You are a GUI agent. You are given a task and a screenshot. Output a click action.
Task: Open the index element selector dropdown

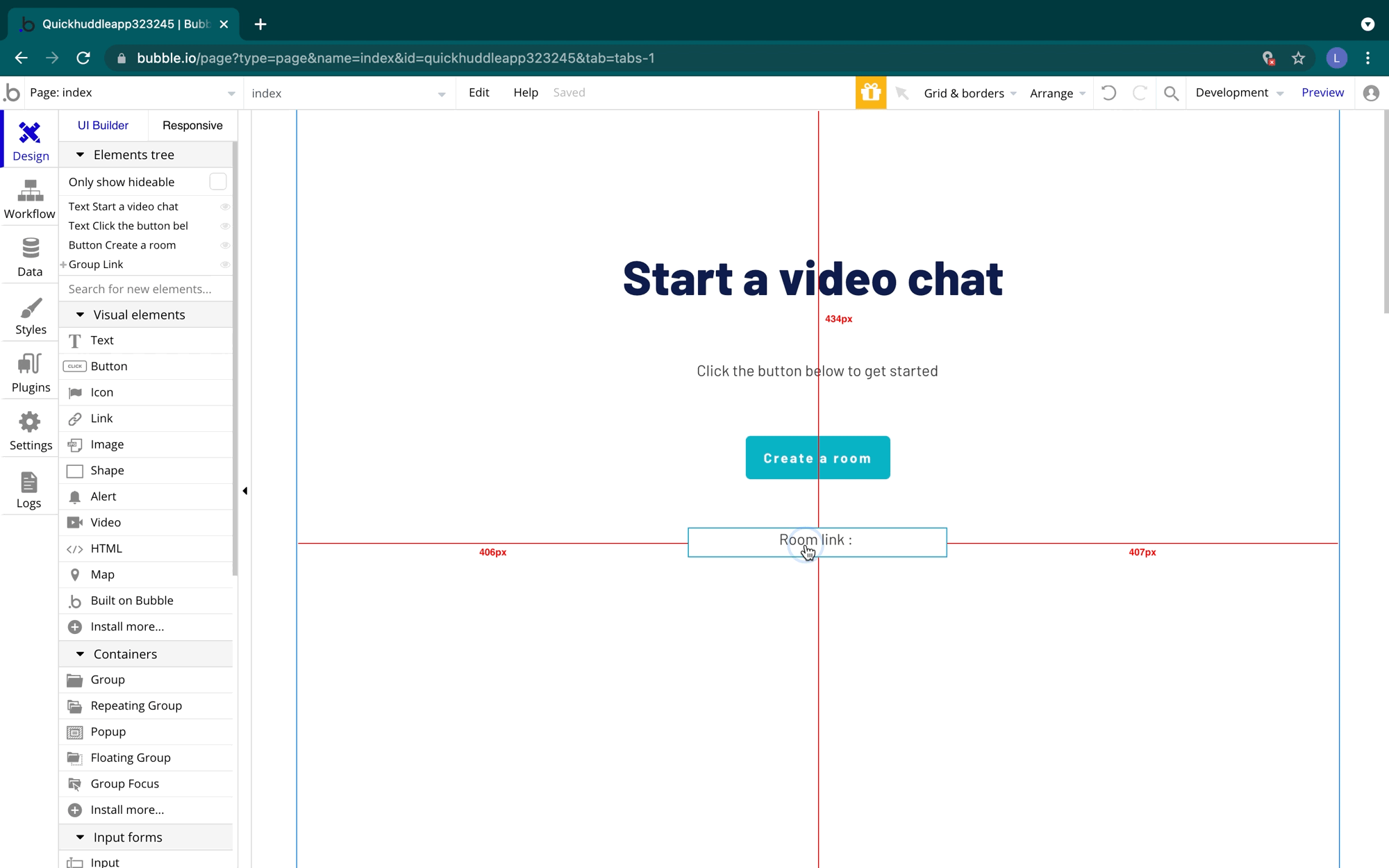point(349,93)
